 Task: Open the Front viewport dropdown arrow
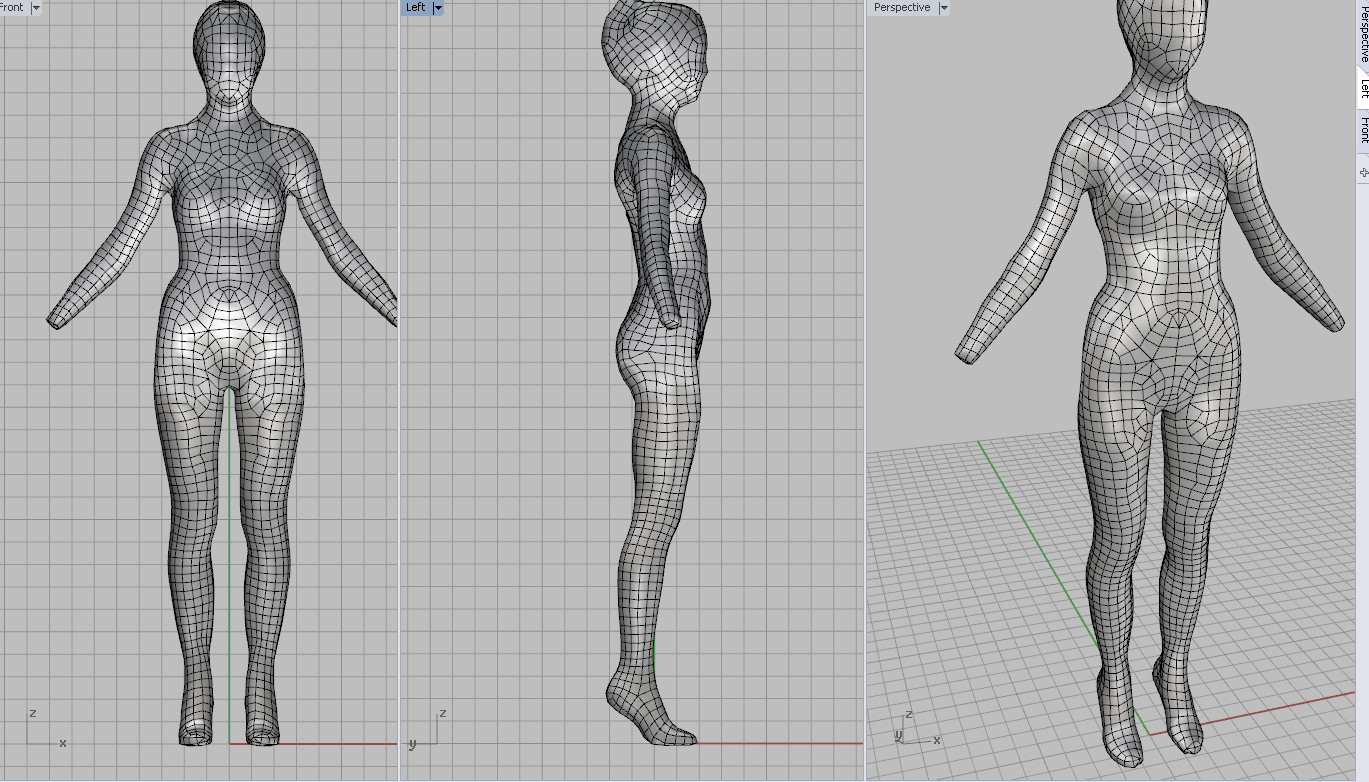[37, 7]
